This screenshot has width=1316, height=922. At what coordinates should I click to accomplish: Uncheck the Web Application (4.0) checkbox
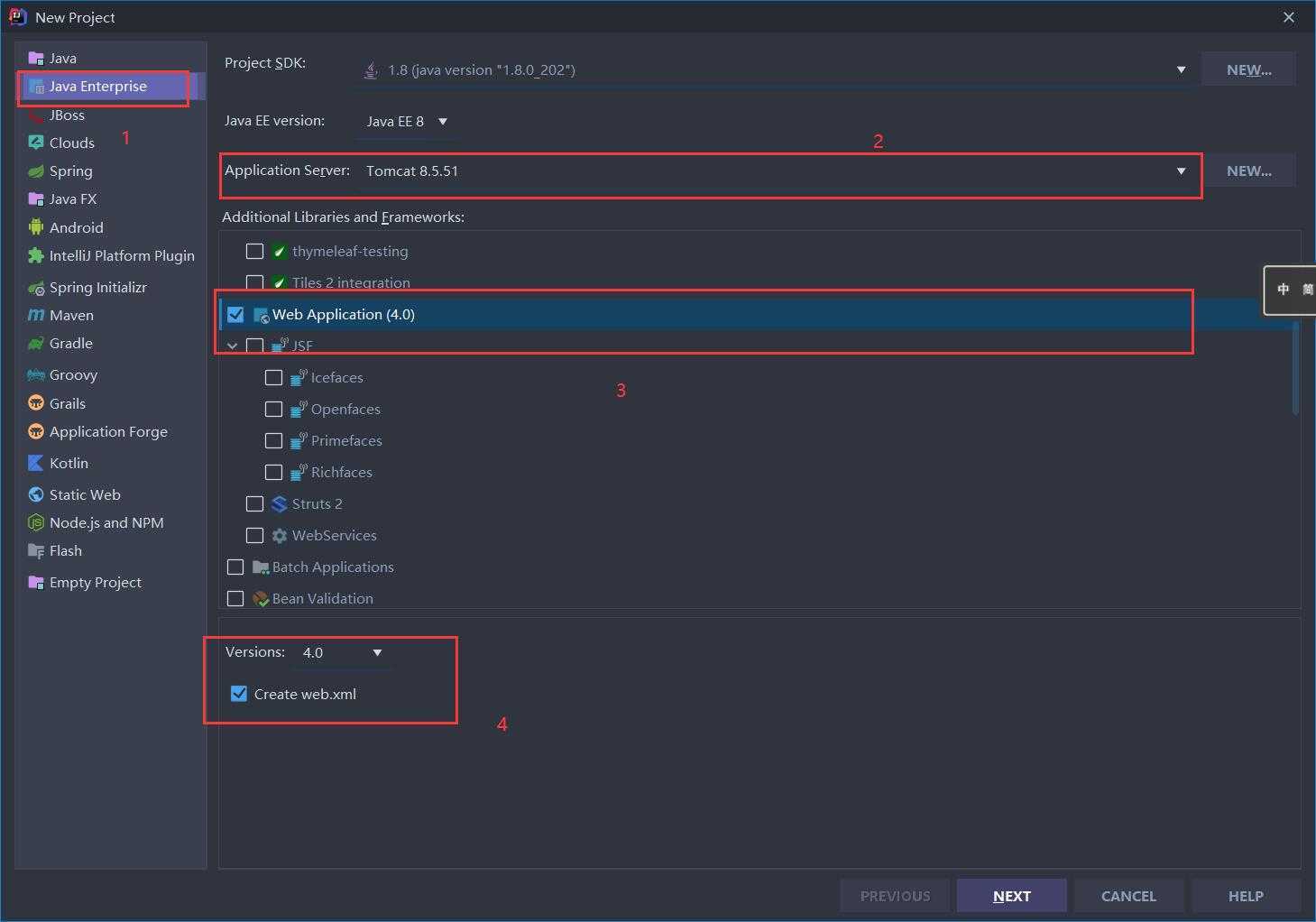pos(235,314)
